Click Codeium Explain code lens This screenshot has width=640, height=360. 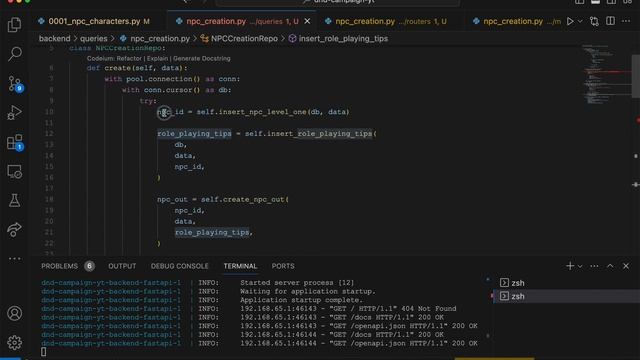point(157,59)
